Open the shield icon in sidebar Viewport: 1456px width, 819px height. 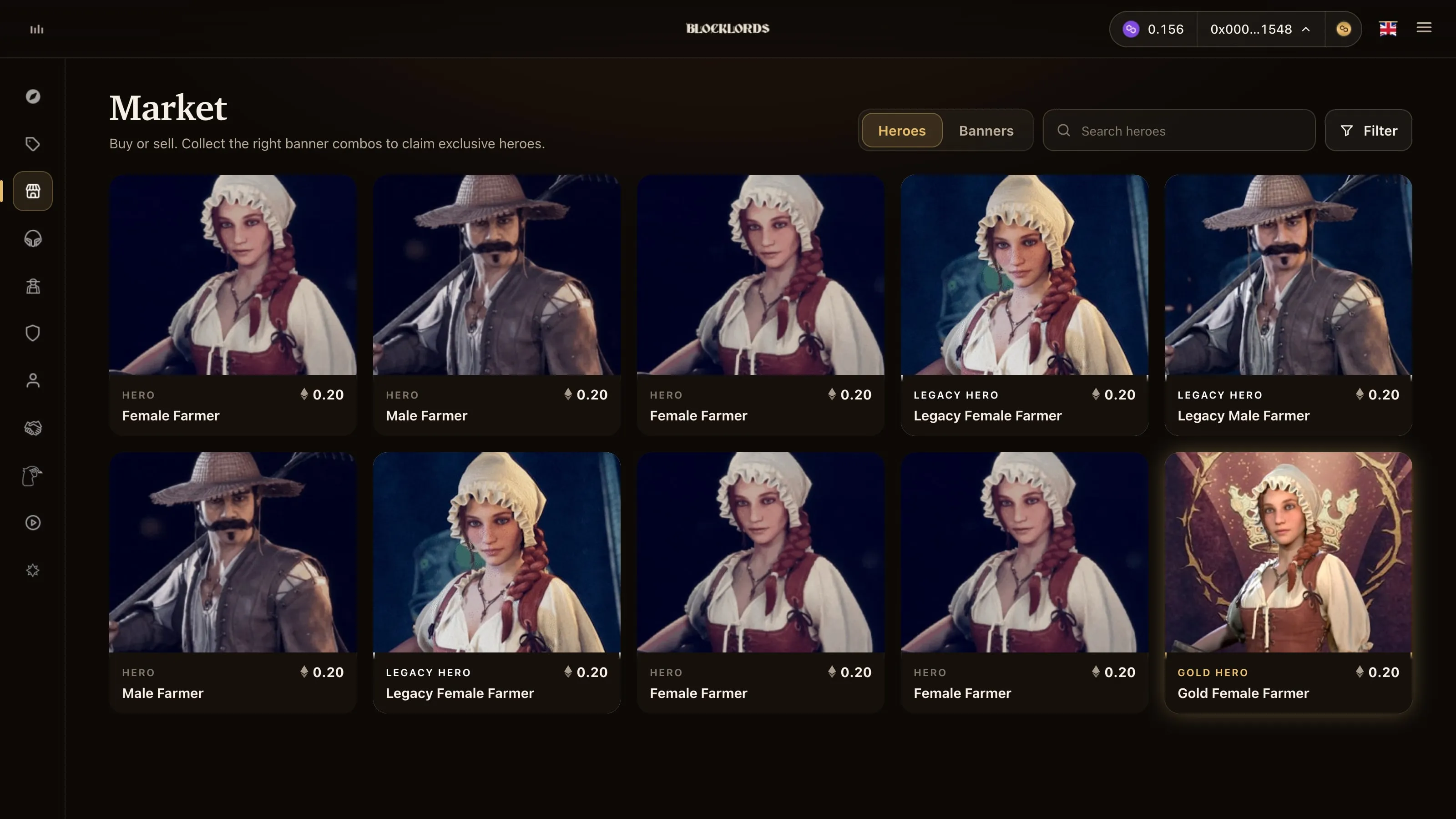33,333
